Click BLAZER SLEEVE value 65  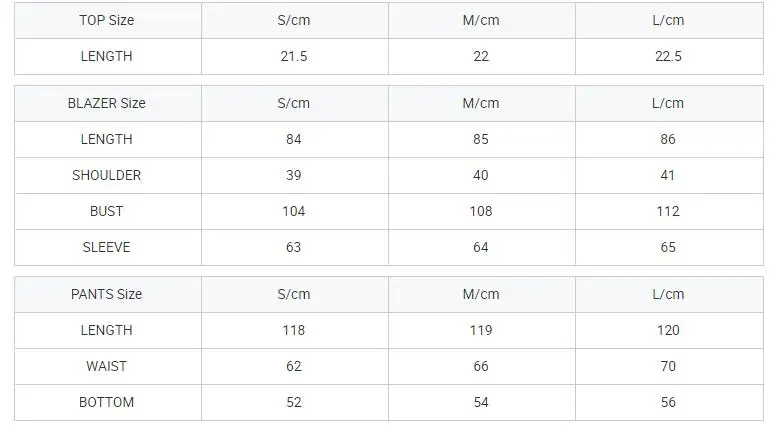668,247
